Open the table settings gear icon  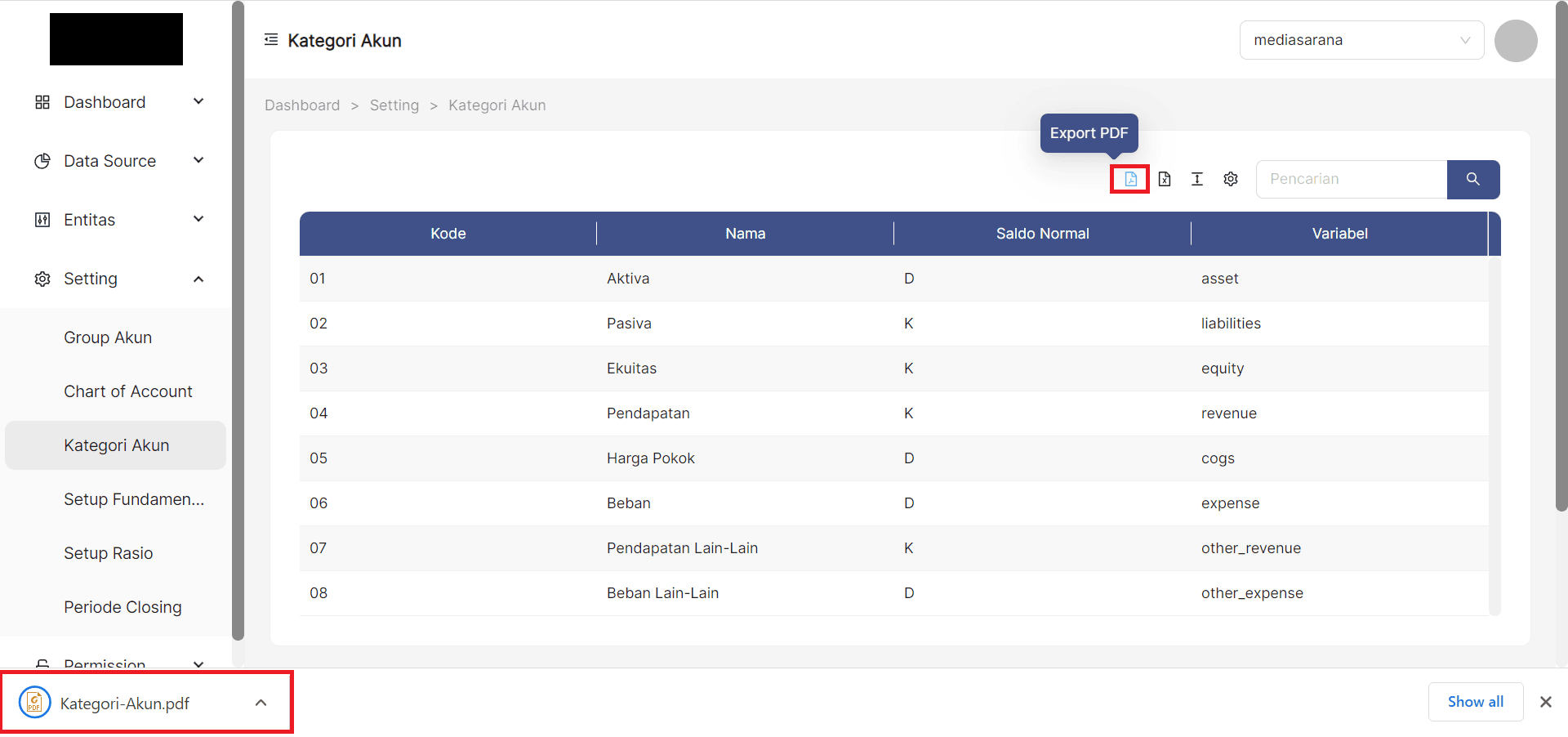1230,179
